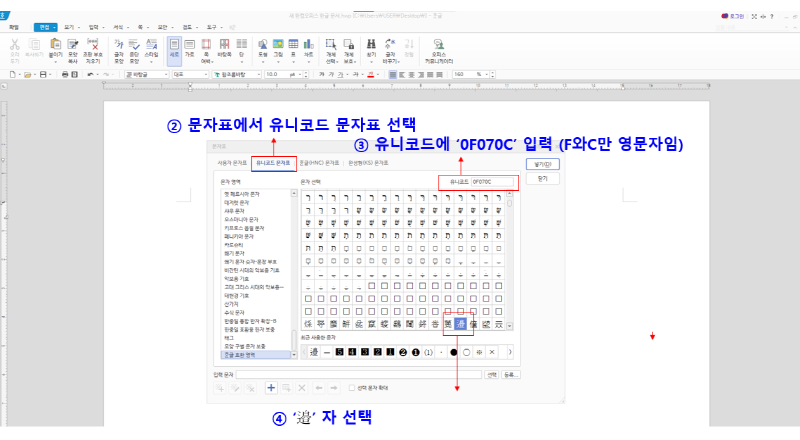The image size is (800, 440).
Task: Click the Paragraph Shape (문단 모양) icon
Action: point(134,44)
